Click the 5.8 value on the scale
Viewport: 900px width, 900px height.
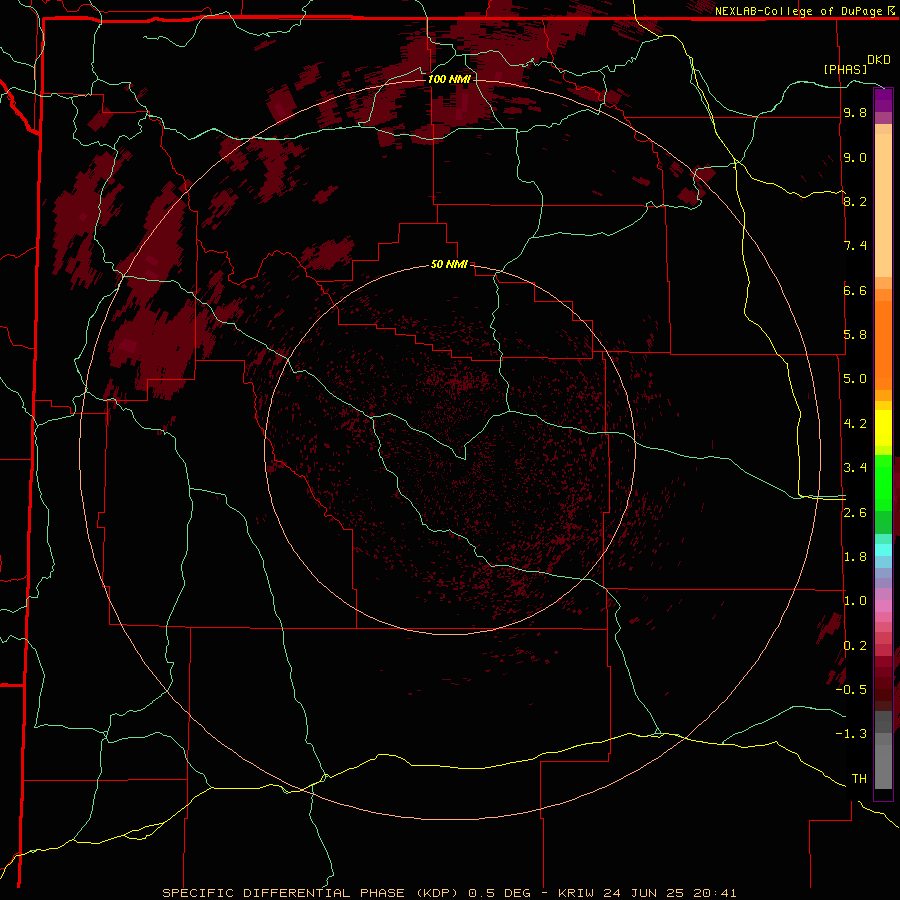[855, 335]
